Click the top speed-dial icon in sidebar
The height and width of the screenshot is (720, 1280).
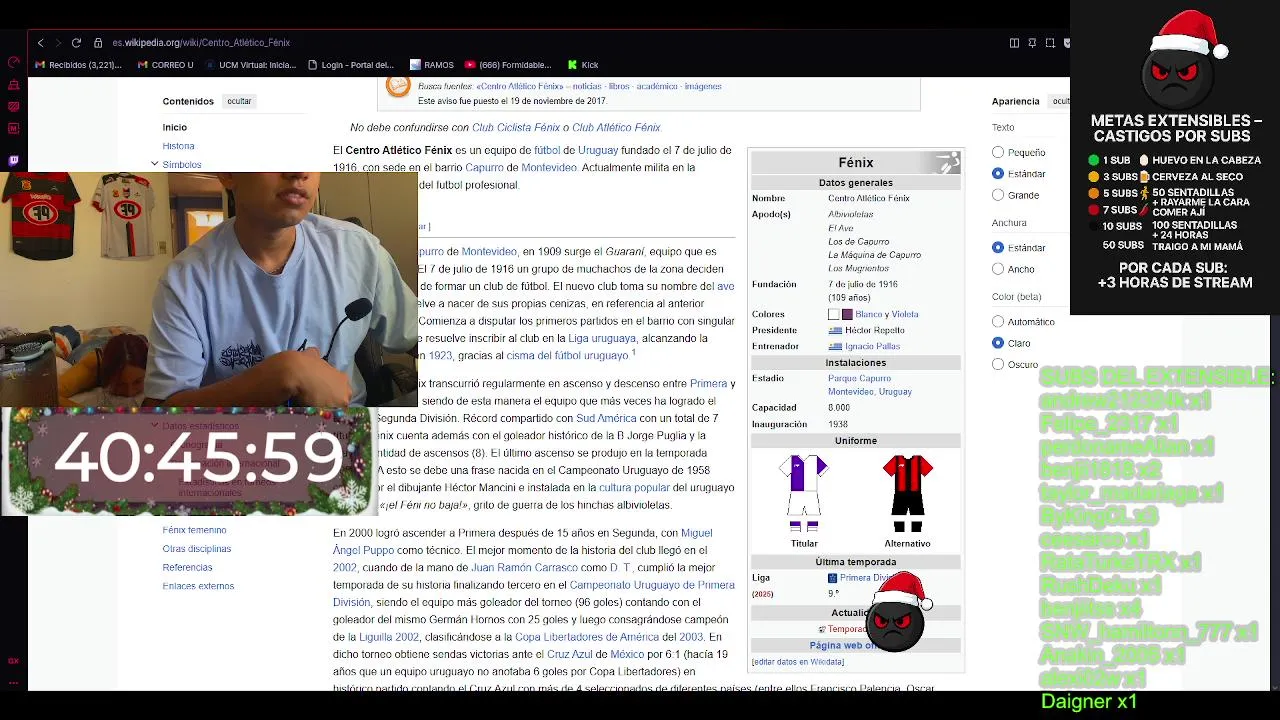point(13,62)
